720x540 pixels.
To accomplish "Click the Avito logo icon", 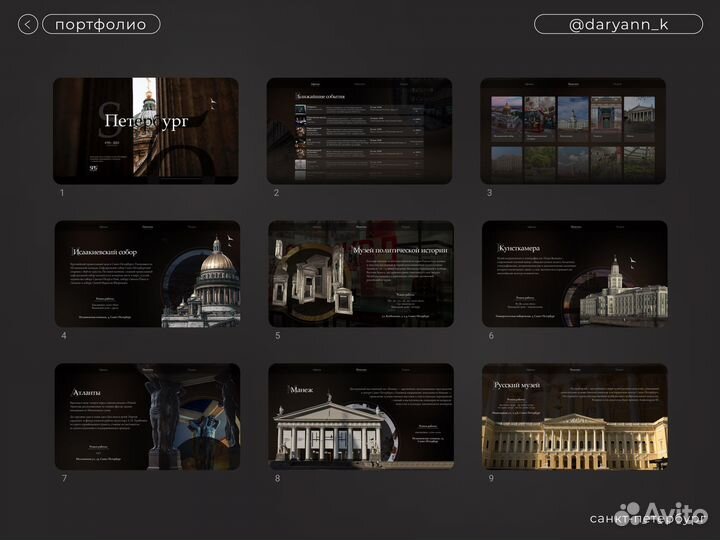I will (x=631, y=511).
